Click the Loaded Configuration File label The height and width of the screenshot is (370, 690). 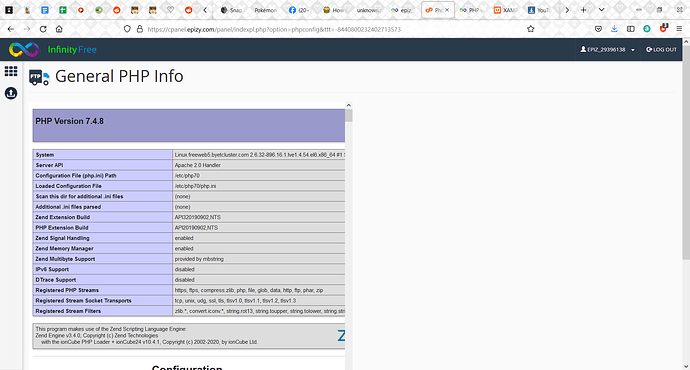(69, 186)
